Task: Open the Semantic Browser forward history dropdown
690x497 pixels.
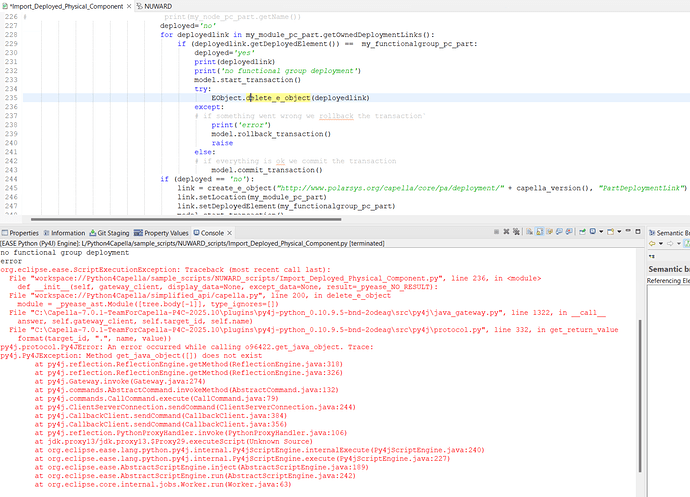Action: 679,243
